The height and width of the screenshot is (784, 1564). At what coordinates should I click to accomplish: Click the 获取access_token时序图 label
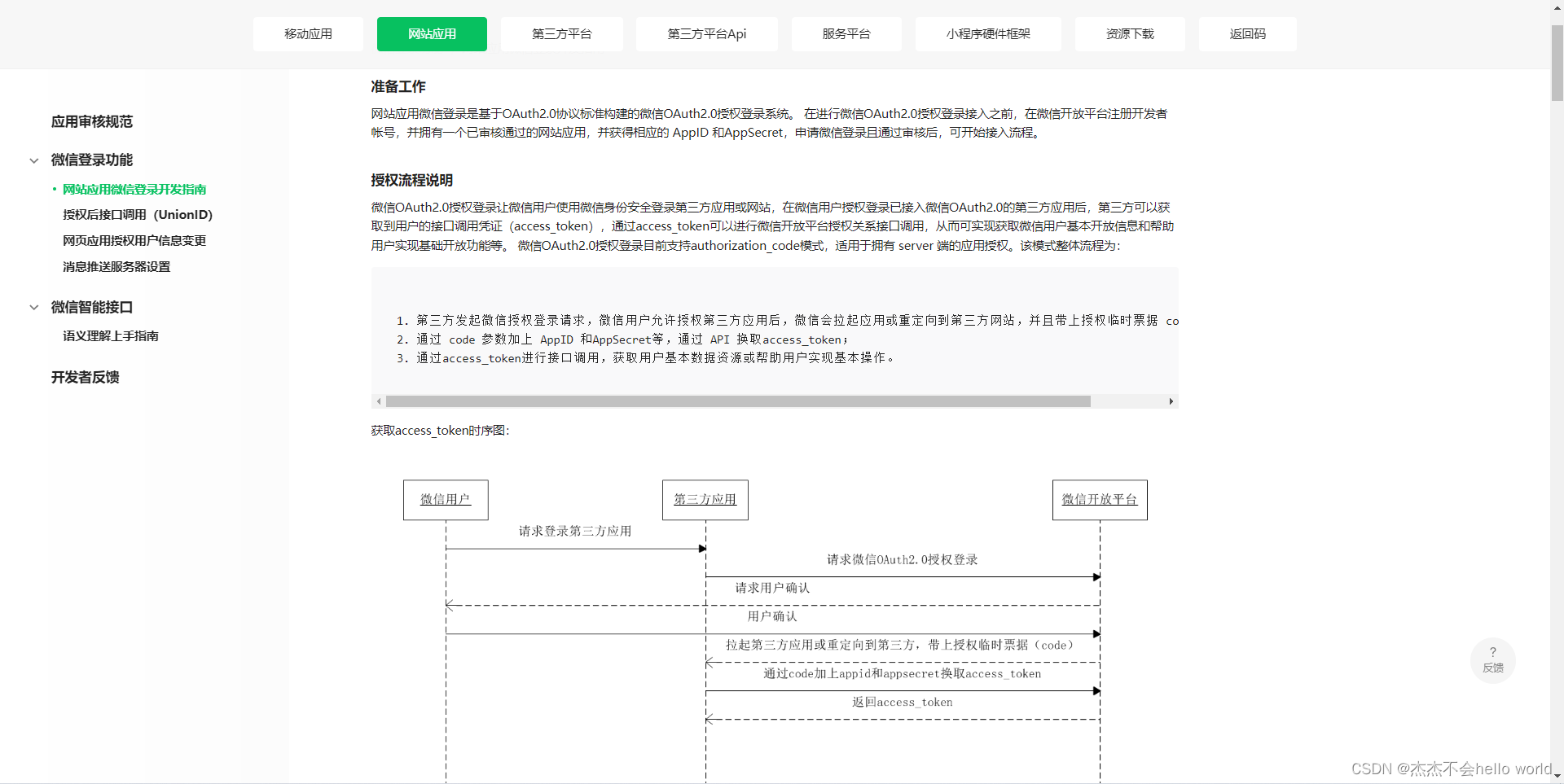click(x=440, y=431)
